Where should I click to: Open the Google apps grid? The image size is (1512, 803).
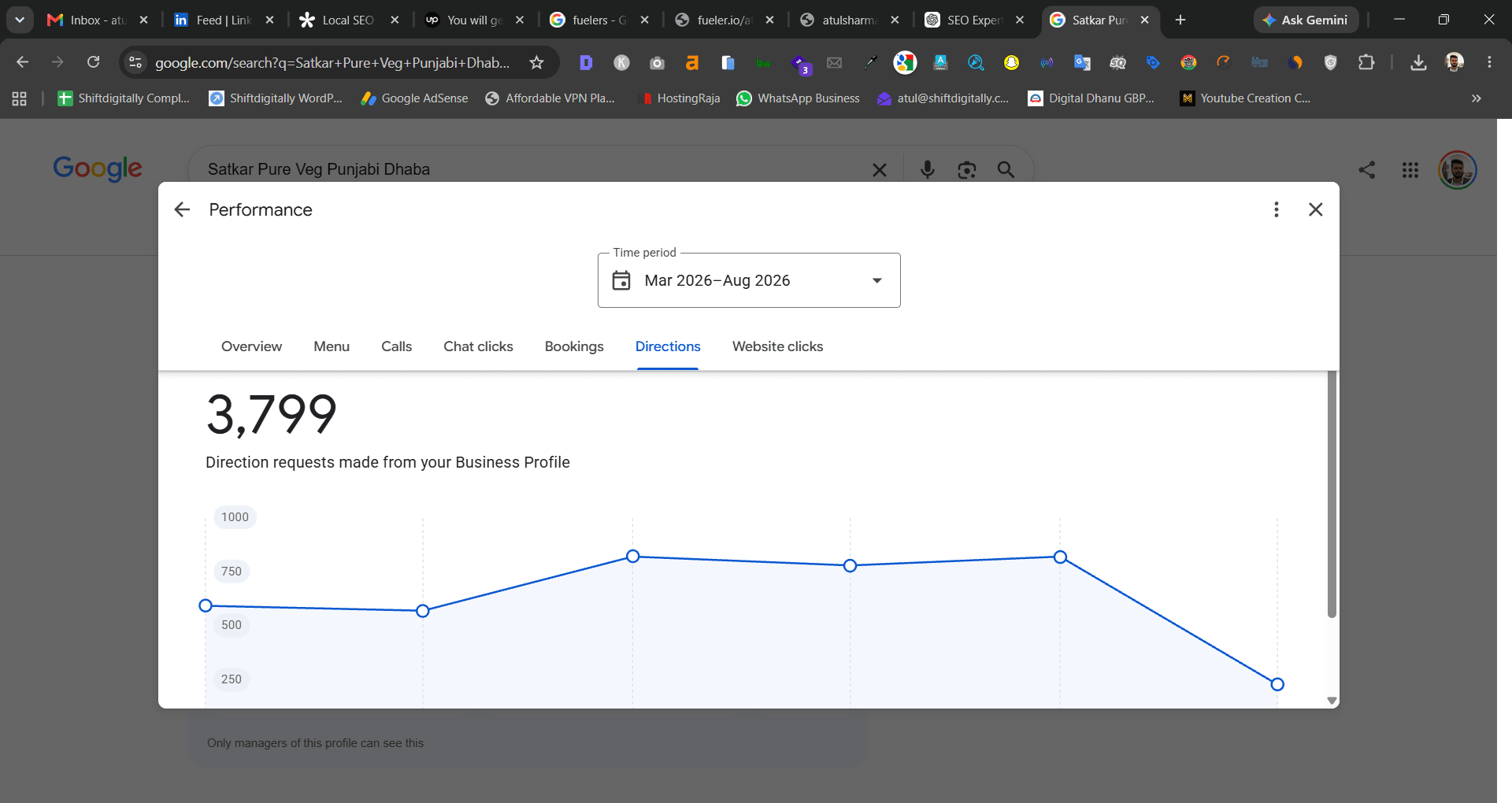coord(1410,169)
